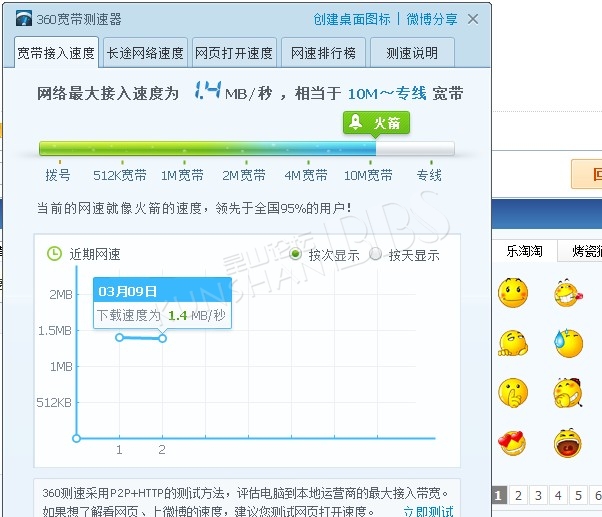Select the sweating emoji with blue drop

coord(568,343)
